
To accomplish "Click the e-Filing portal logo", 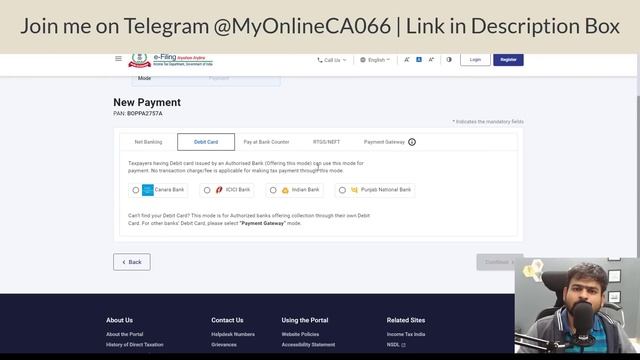I will tap(171, 60).
